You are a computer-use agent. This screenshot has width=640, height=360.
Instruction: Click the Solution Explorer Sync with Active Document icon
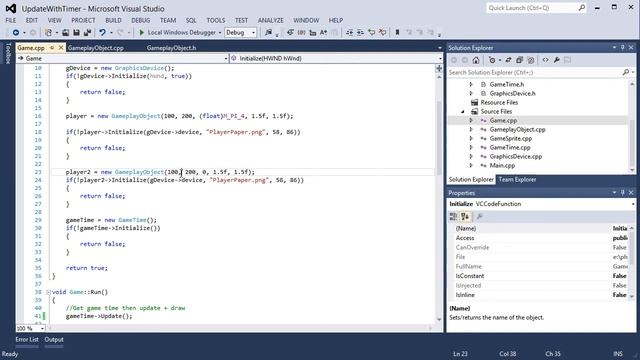coord(509,60)
